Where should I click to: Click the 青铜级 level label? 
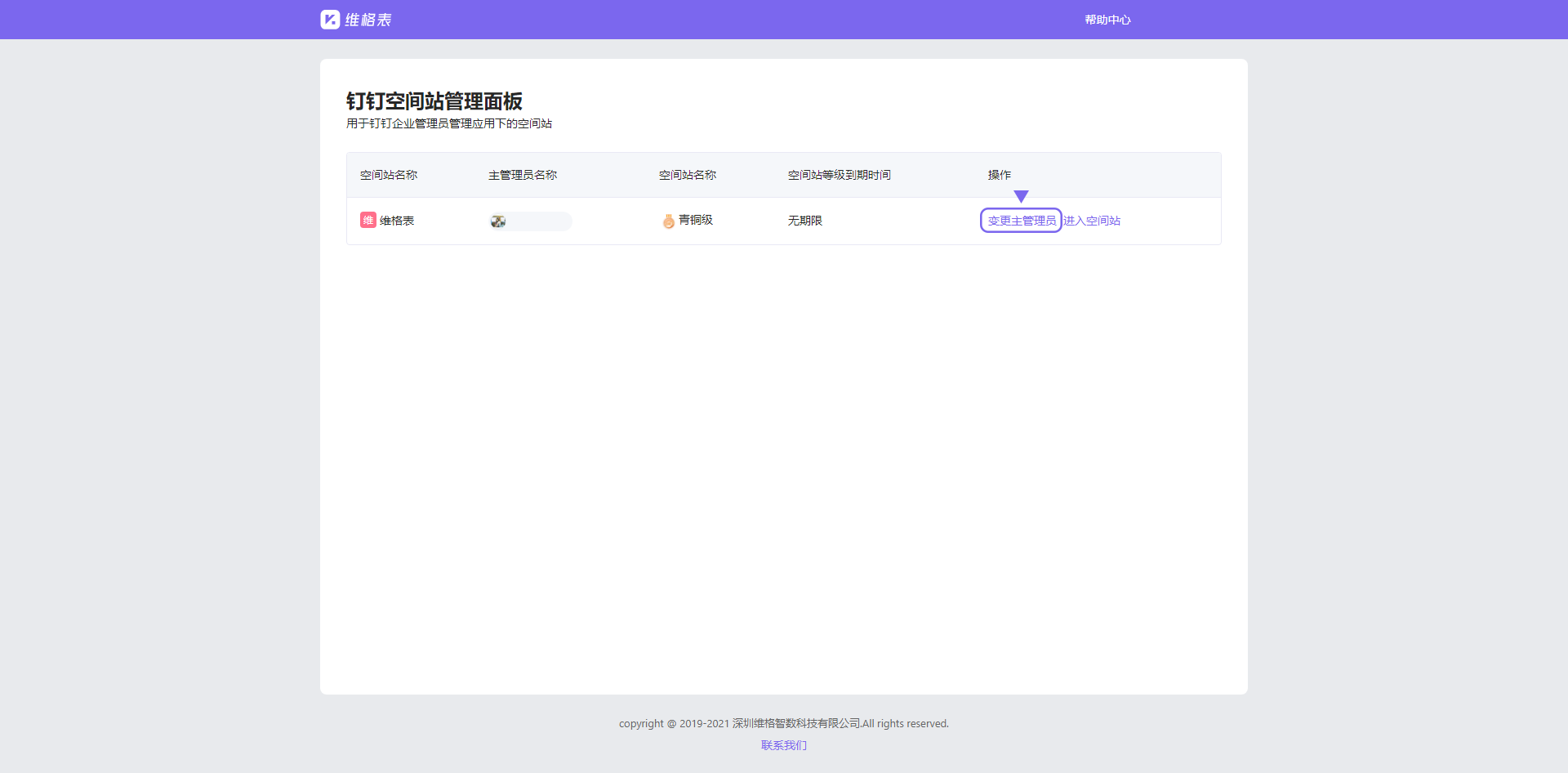(696, 220)
